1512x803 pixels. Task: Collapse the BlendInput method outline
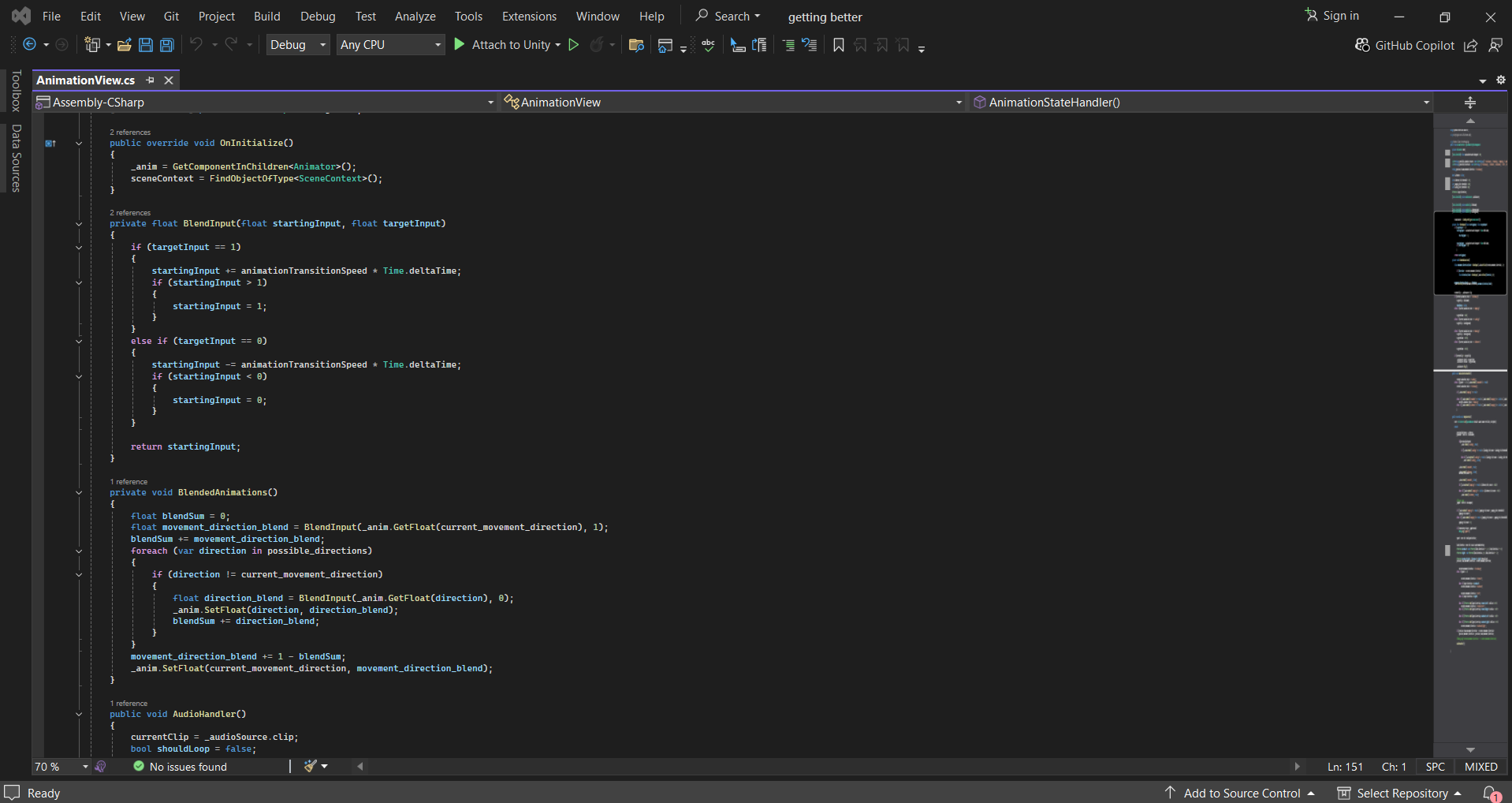coord(79,224)
